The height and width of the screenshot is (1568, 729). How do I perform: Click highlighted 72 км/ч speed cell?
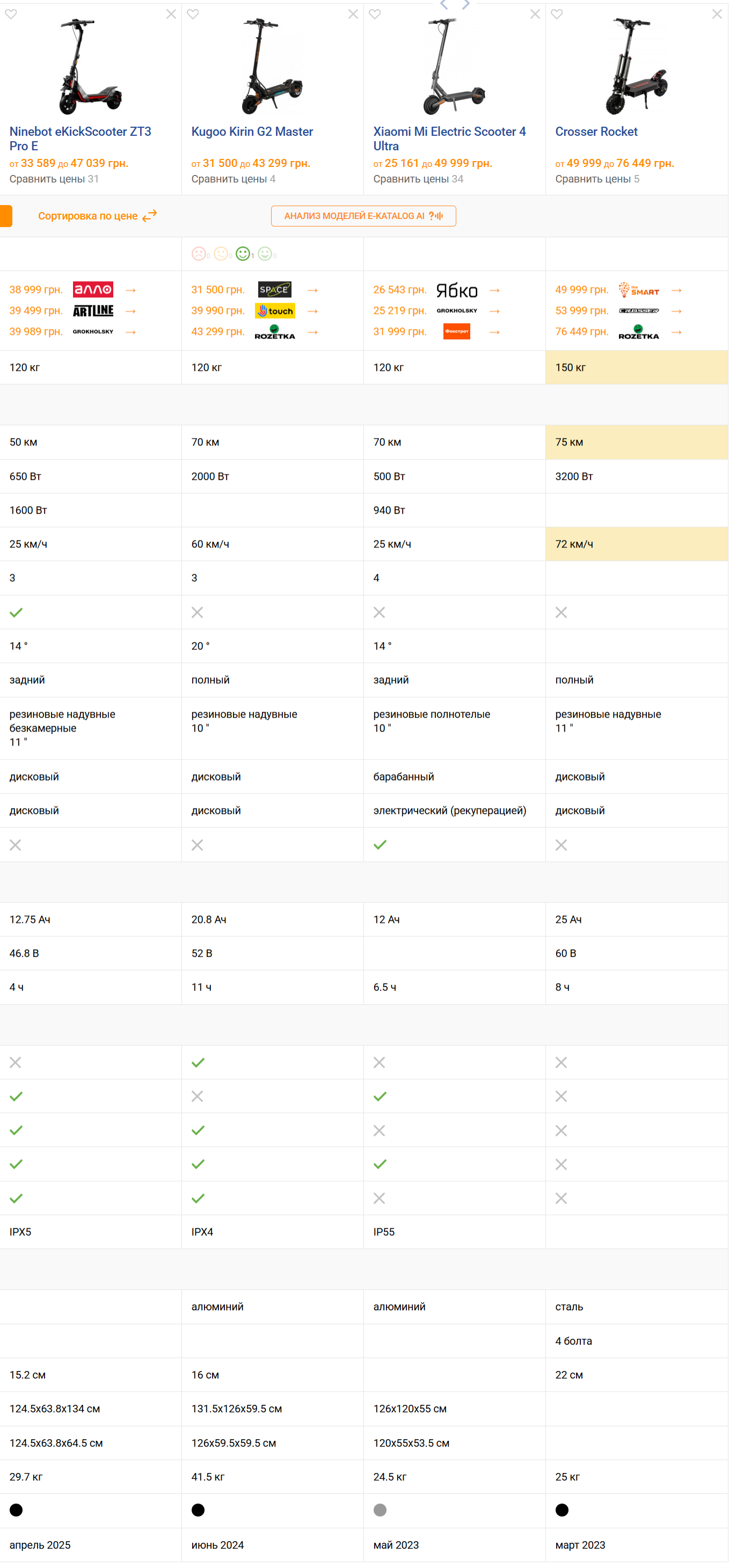[x=637, y=544]
